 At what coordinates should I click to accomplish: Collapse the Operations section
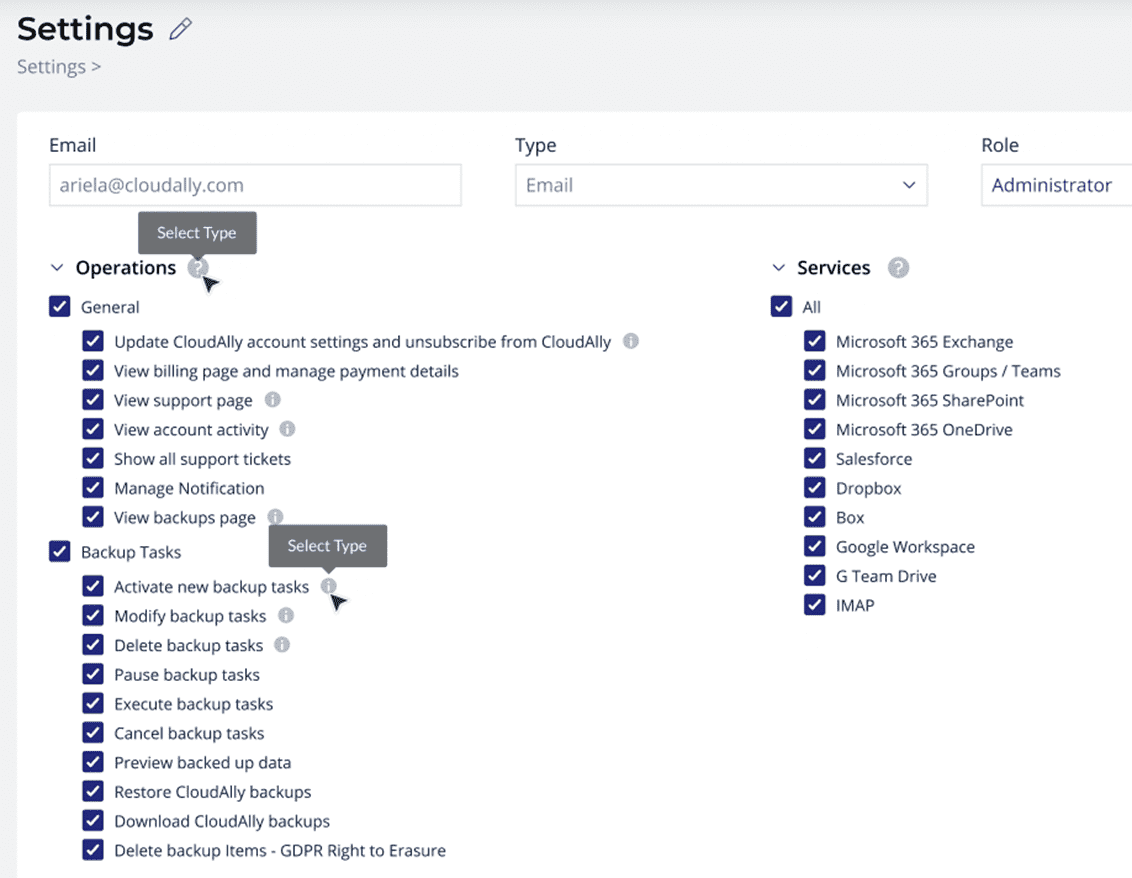[57, 267]
